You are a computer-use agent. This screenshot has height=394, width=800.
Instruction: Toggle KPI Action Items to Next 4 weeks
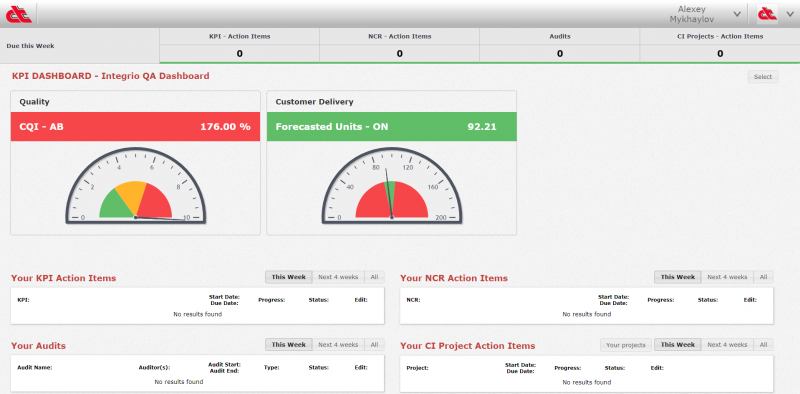point(338,277)
